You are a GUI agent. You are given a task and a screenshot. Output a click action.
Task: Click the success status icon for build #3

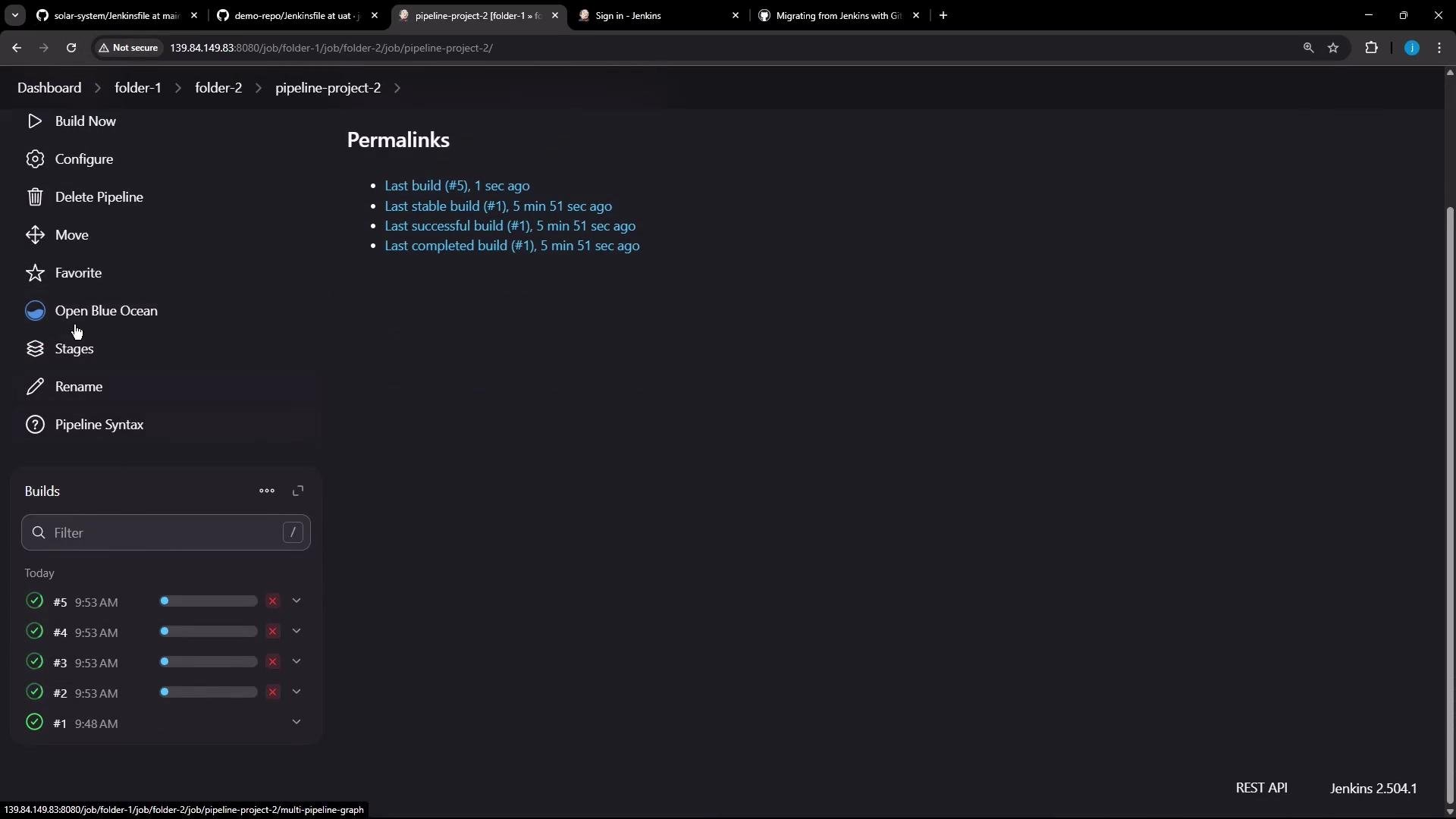pos(34,662)
